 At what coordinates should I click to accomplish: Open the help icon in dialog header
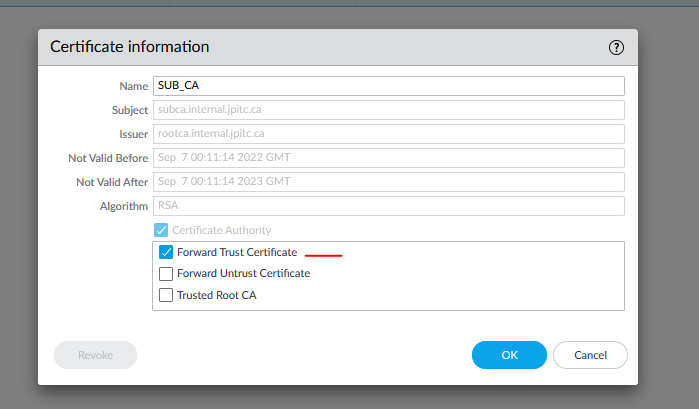coord(616,47)
